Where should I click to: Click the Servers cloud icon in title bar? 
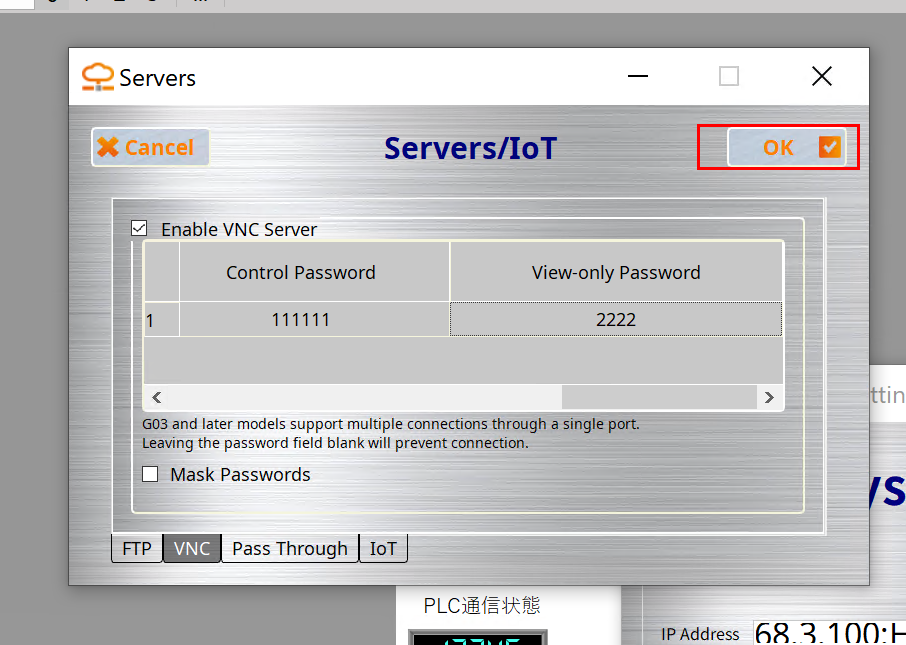[x=98, y=77]
